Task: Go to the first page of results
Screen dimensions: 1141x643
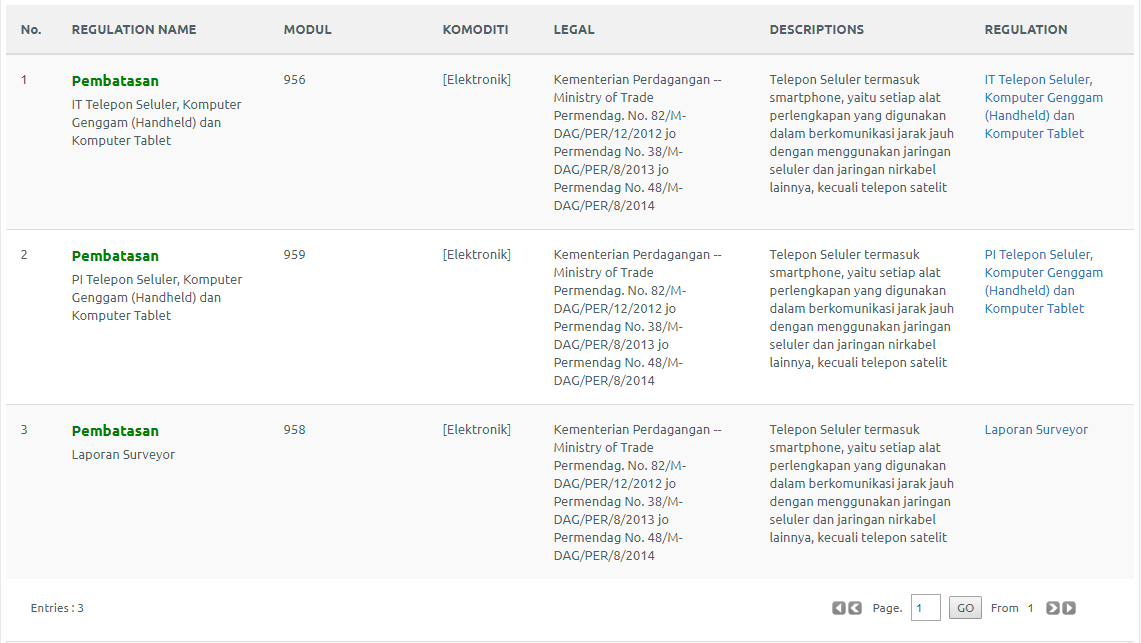Action: pyautogui.click(x=839, y=608)
